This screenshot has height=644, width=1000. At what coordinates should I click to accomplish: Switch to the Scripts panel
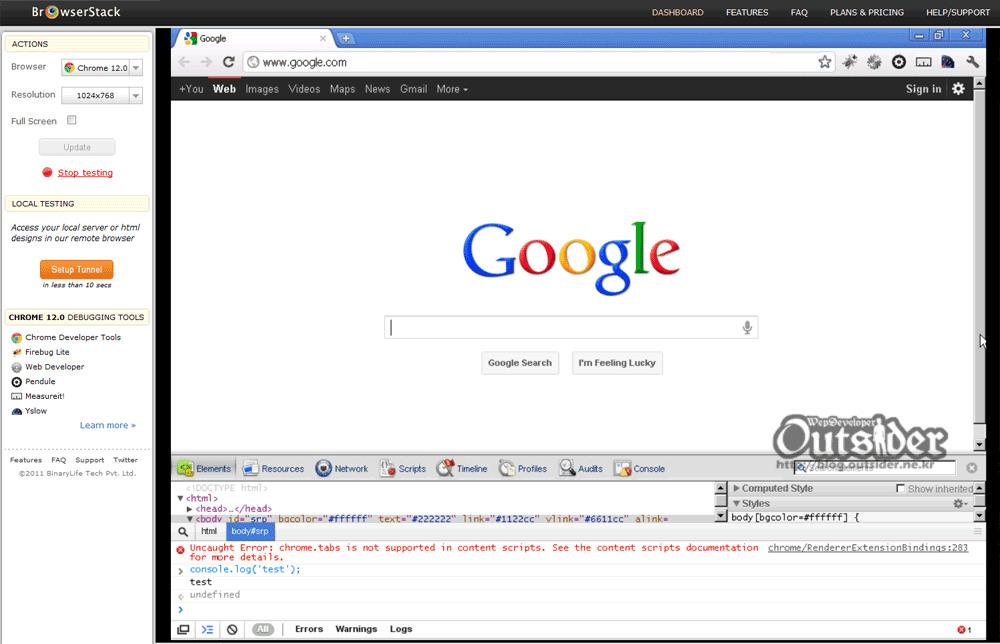pyautogui.click(x=402, y=469)
